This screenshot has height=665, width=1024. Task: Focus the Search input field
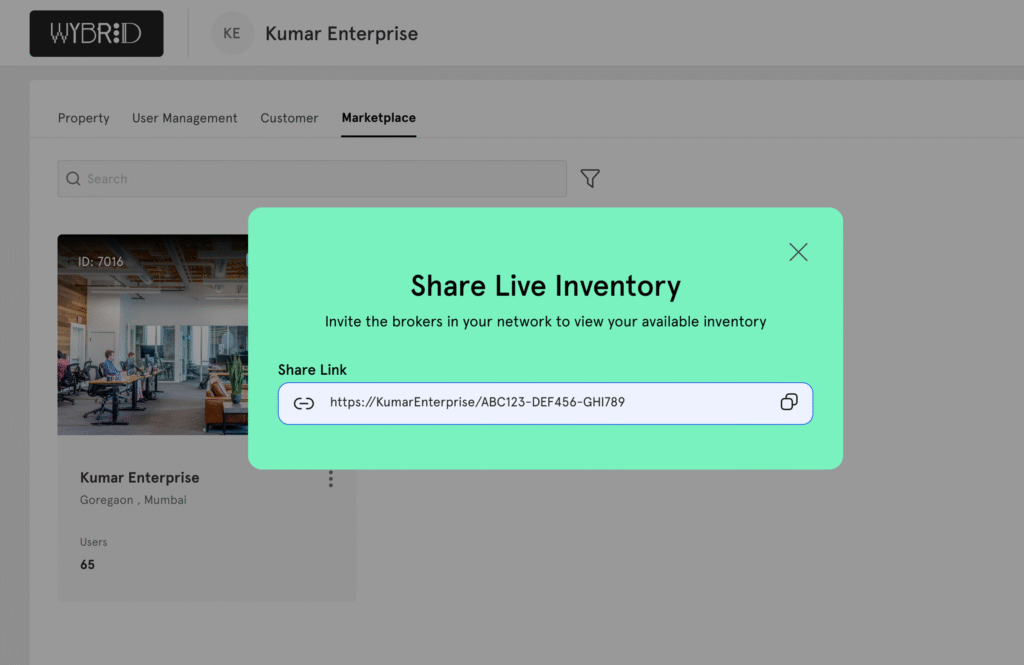click(320, 179)
